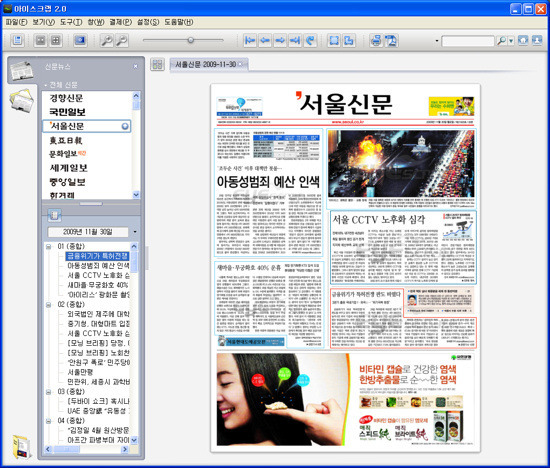The width and height of the screenshot is (550, 468).
Task: Go to the next page arrow
Action: coord(280,40)
